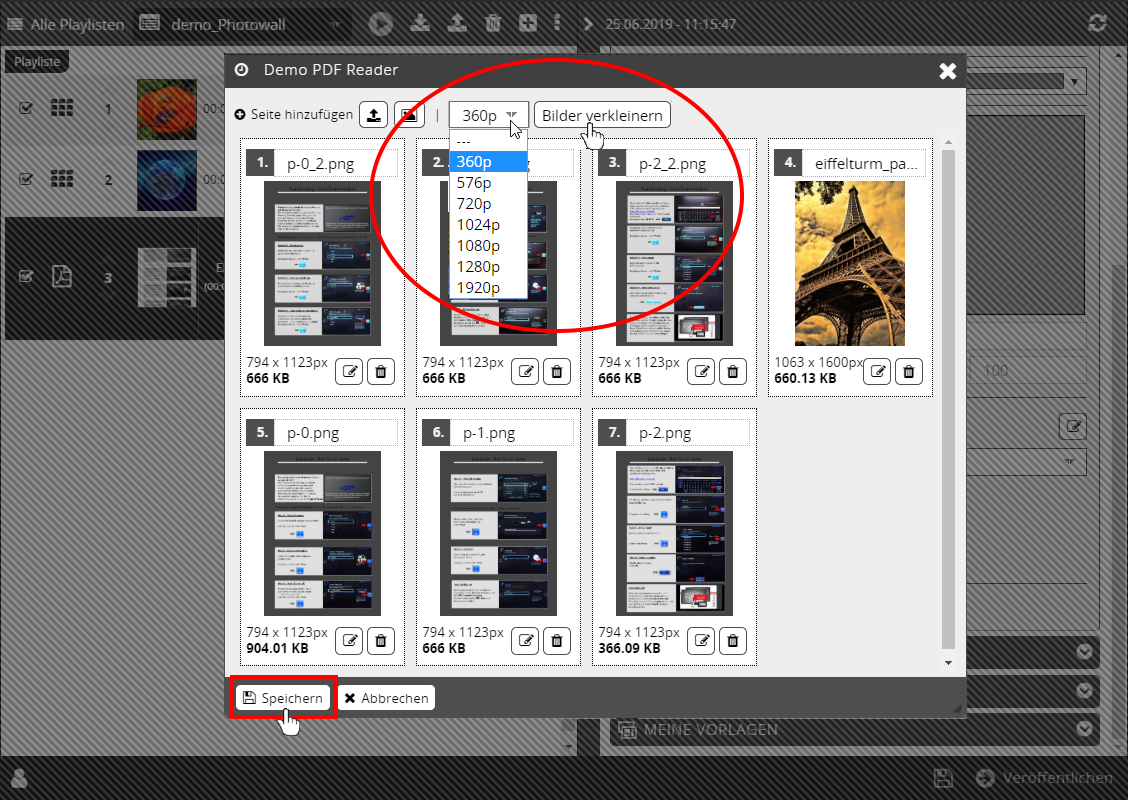This screenshot has width=1128, height=800.
Task: Select 1080p from the resolution list
Action: pos(478,246)
